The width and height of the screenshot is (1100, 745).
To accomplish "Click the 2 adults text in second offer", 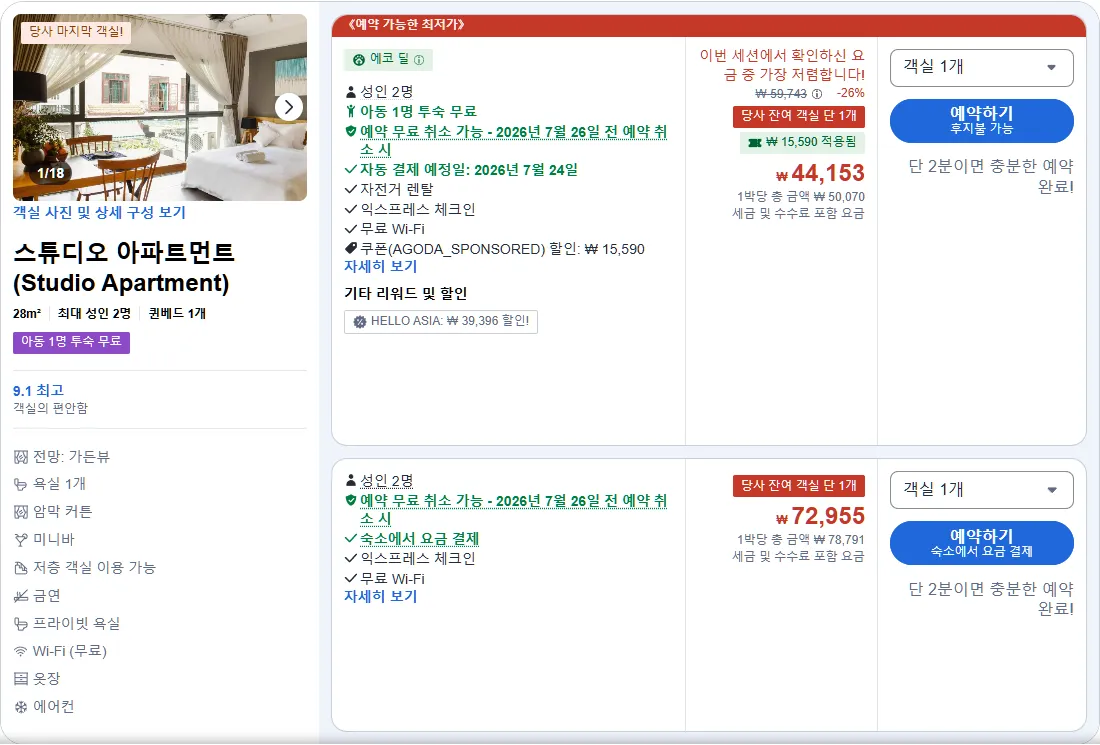I will click(x=387, y=481).
